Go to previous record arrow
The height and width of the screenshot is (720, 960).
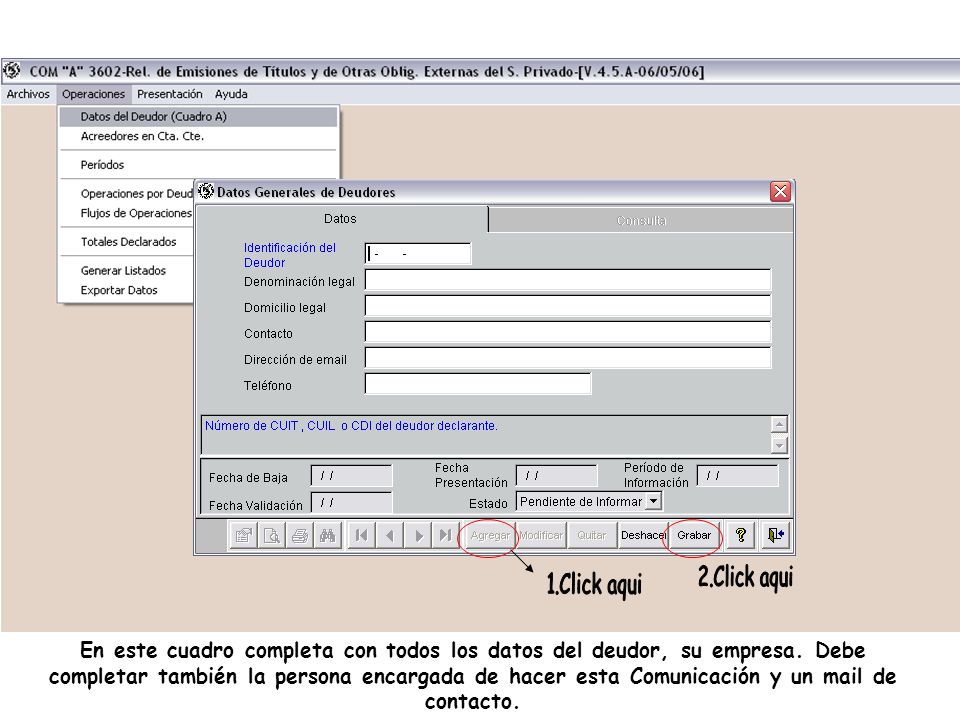(x=389, y=536)
